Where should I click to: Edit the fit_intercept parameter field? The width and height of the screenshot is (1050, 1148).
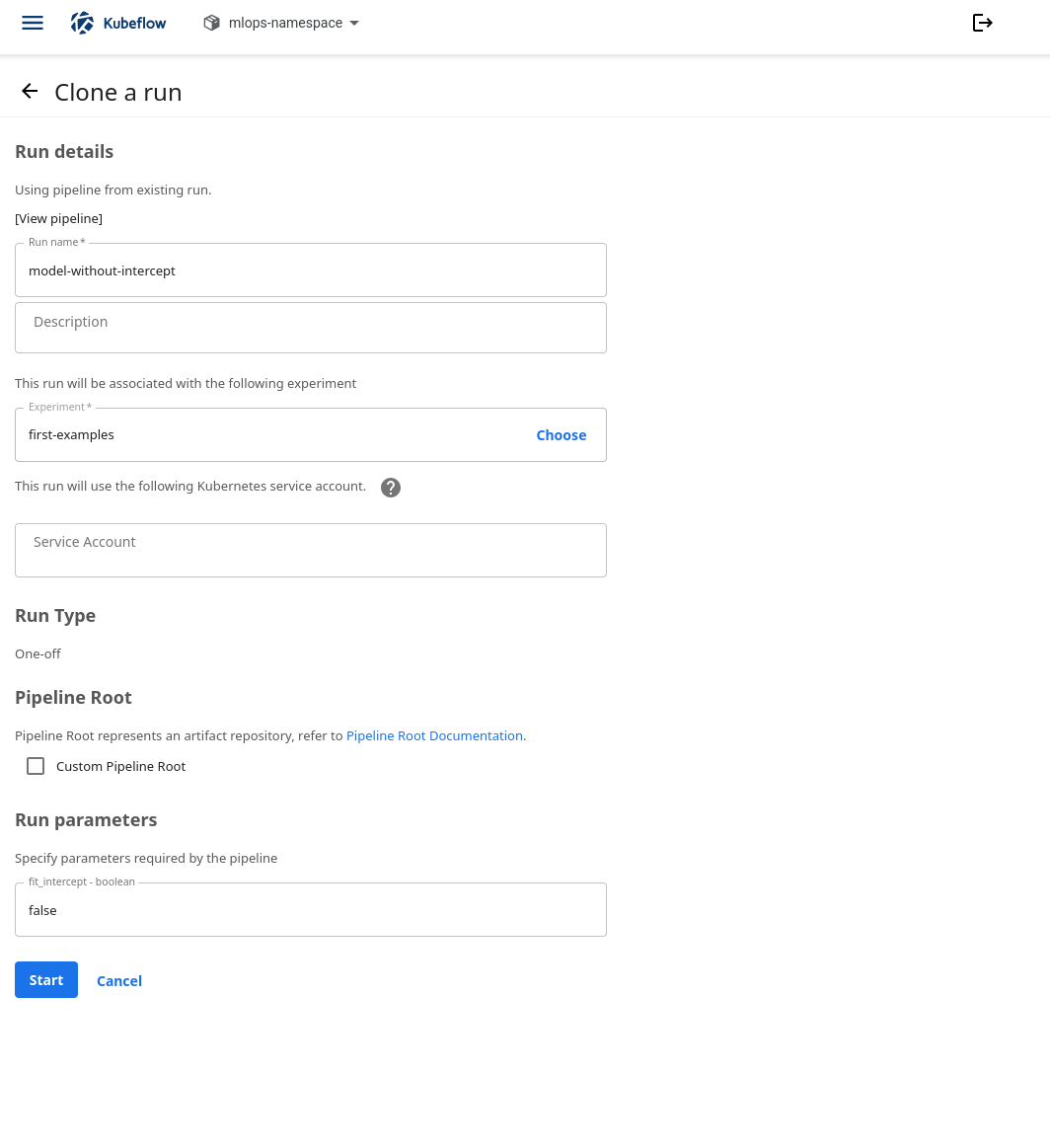tap(310, 909)
